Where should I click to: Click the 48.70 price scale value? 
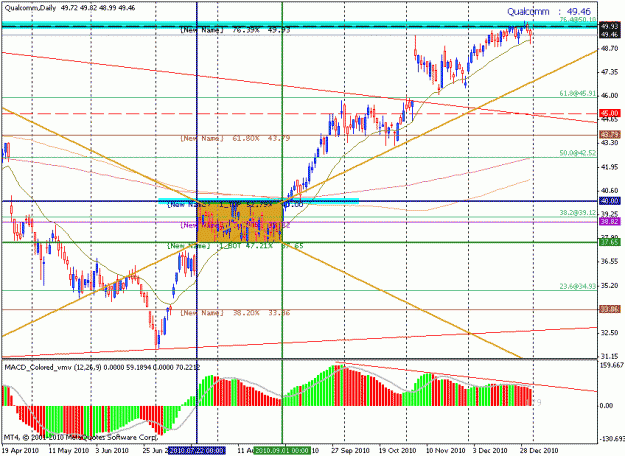point(610,48)
